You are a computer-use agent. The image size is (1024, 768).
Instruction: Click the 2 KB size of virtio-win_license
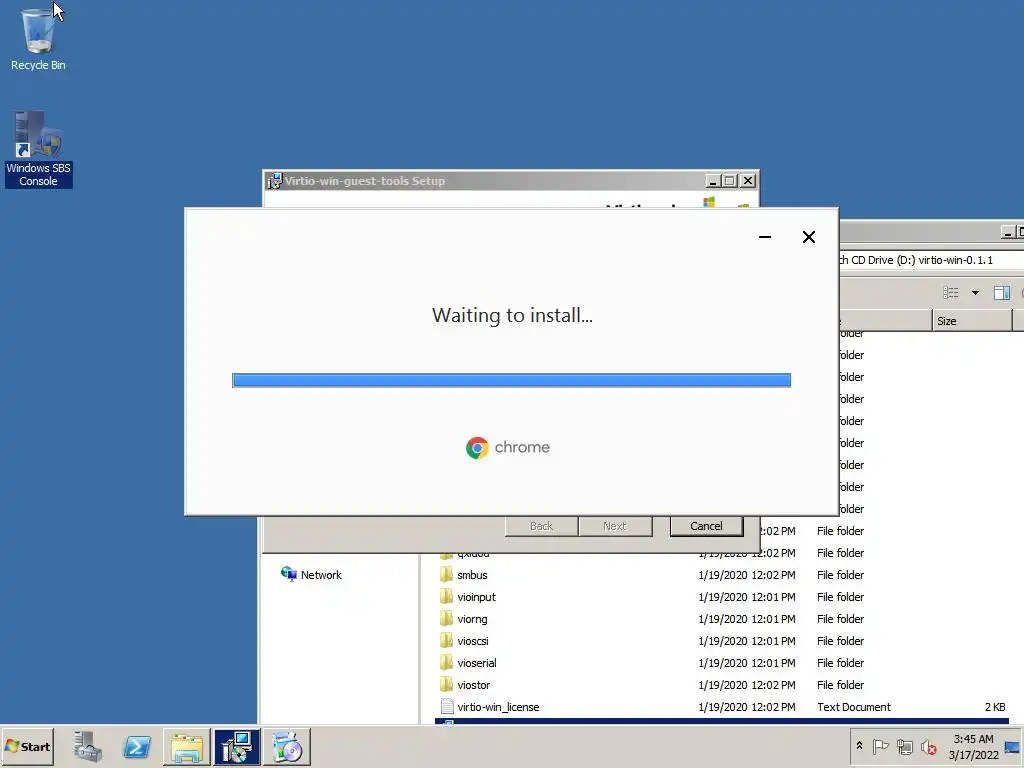click(995, 707)
